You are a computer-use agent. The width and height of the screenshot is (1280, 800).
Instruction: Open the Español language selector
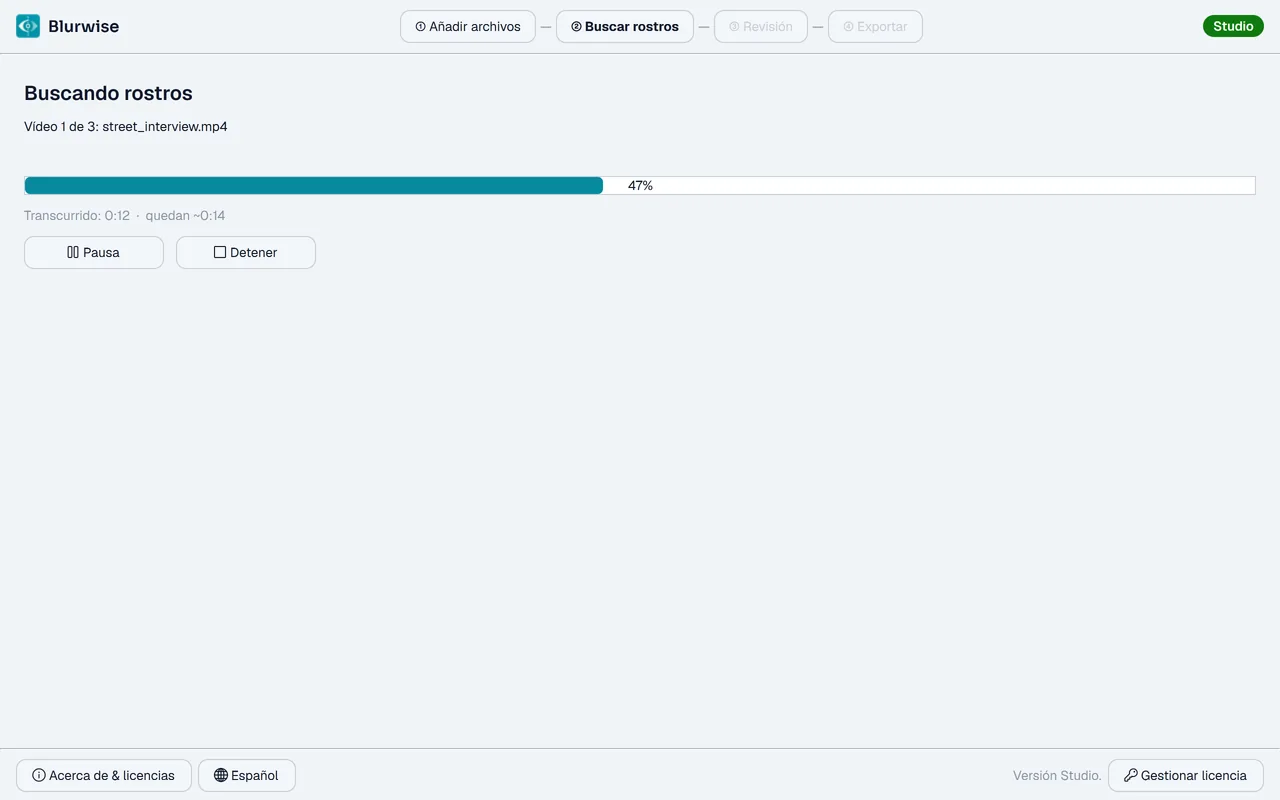247,775
